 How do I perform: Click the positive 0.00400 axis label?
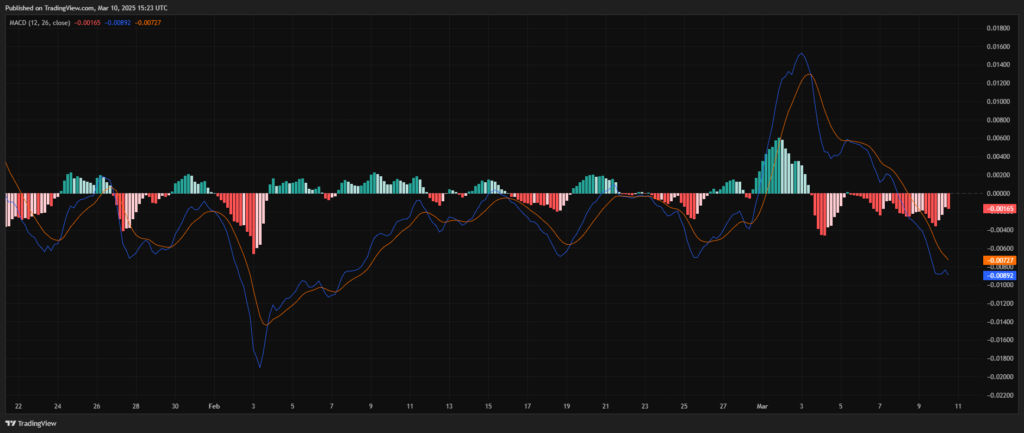point(1000,157)
